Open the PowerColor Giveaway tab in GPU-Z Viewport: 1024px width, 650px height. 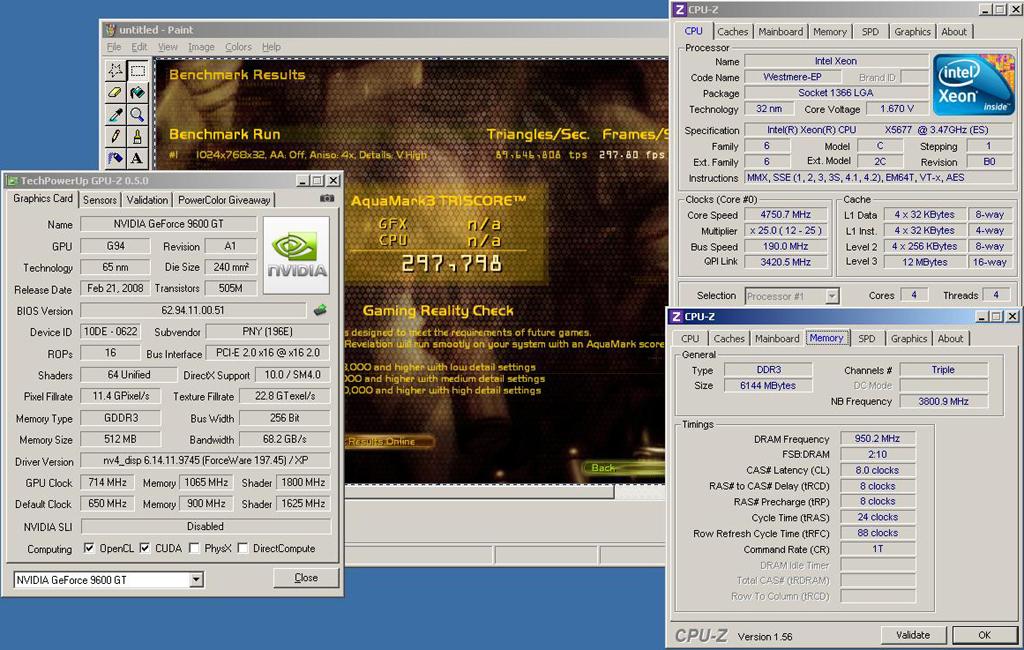click(x=224, y=200)
